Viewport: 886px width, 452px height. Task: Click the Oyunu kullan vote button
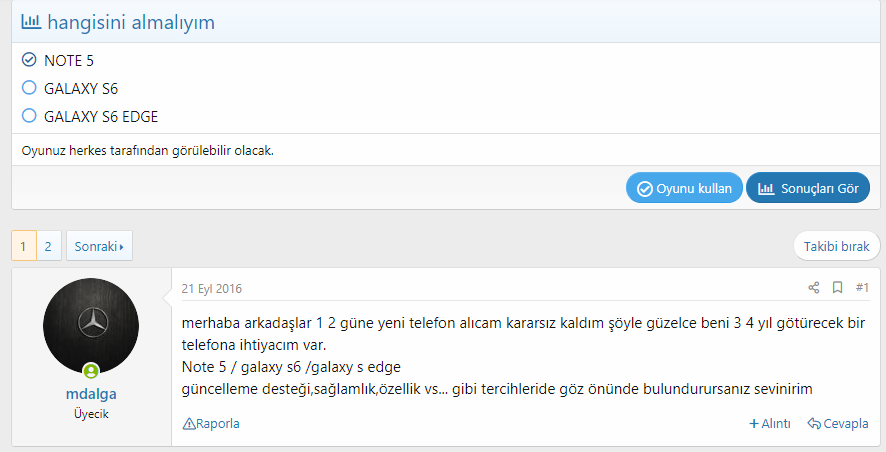pyautogui.click(x=684, y=188)
